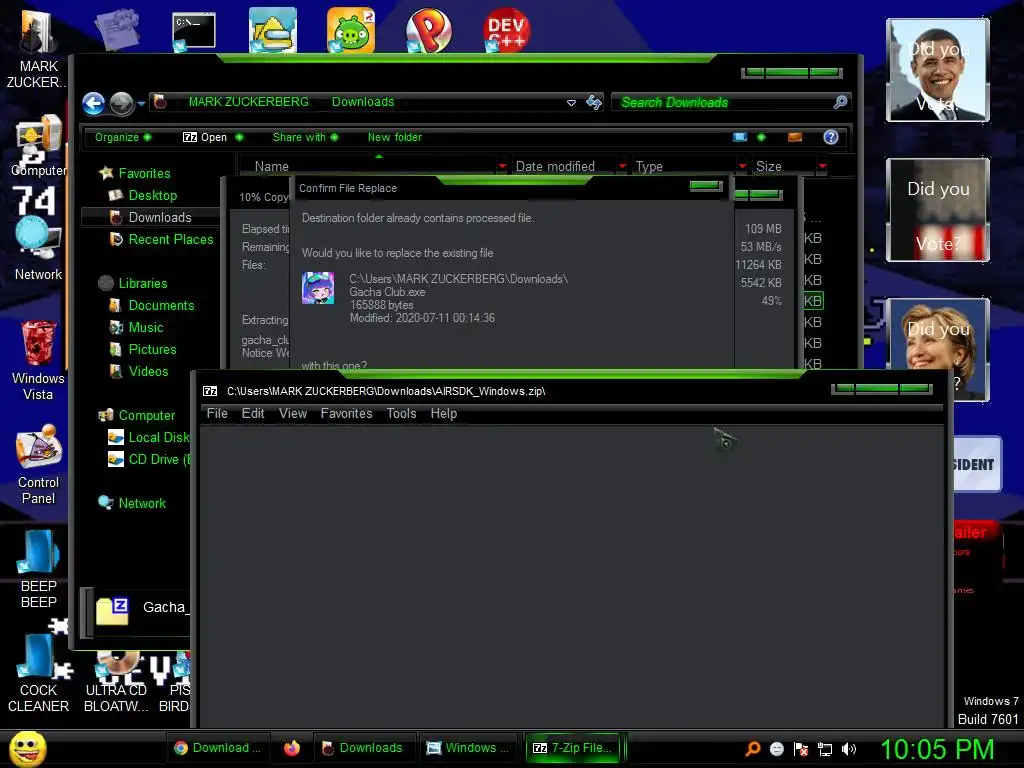Click the blue Help question mark icon
The height and width of the screenshot is (768, 1024).
pyautogui.click(x=831, y=137)
